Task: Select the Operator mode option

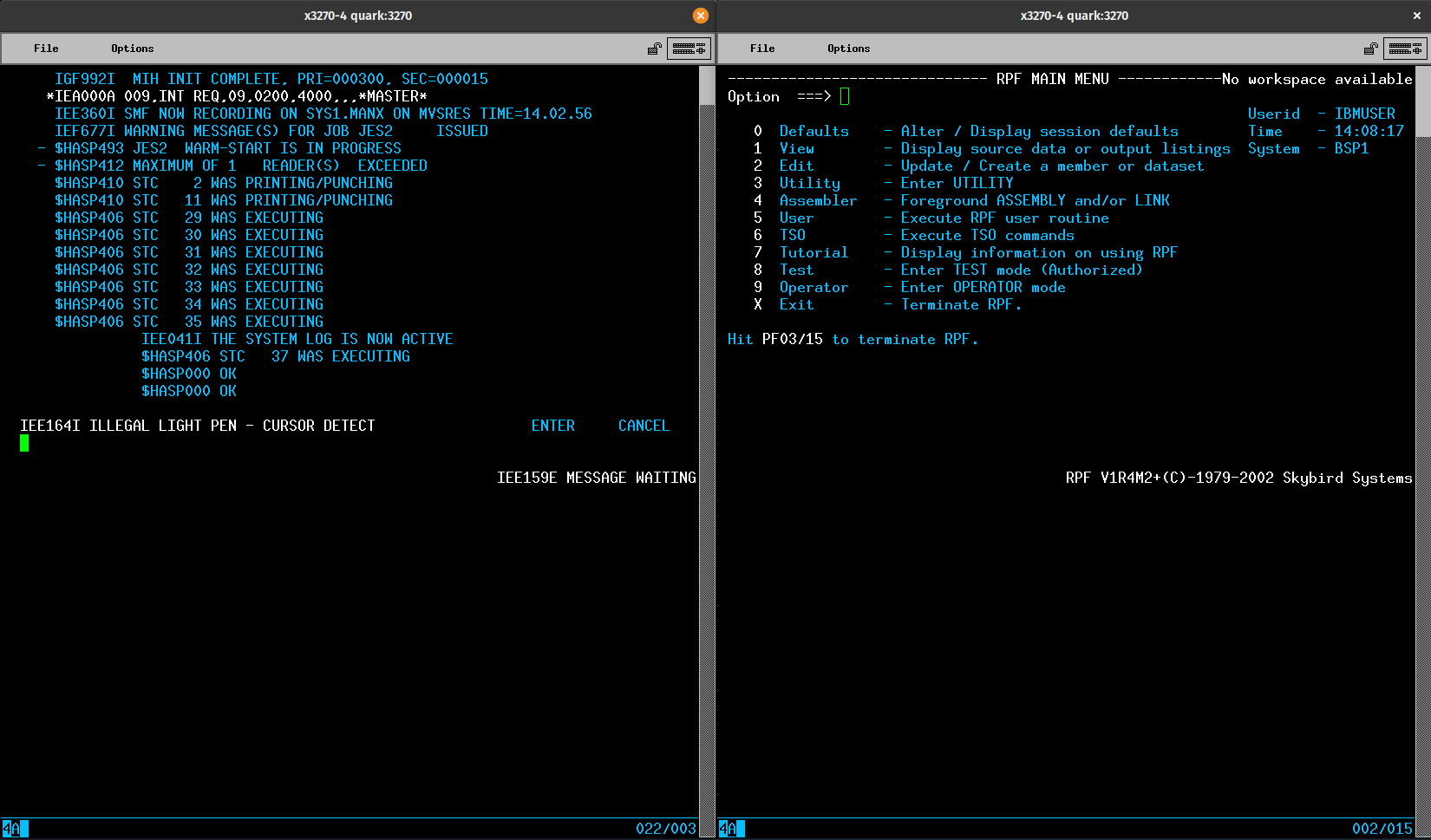Action: [x=814, y=287]
